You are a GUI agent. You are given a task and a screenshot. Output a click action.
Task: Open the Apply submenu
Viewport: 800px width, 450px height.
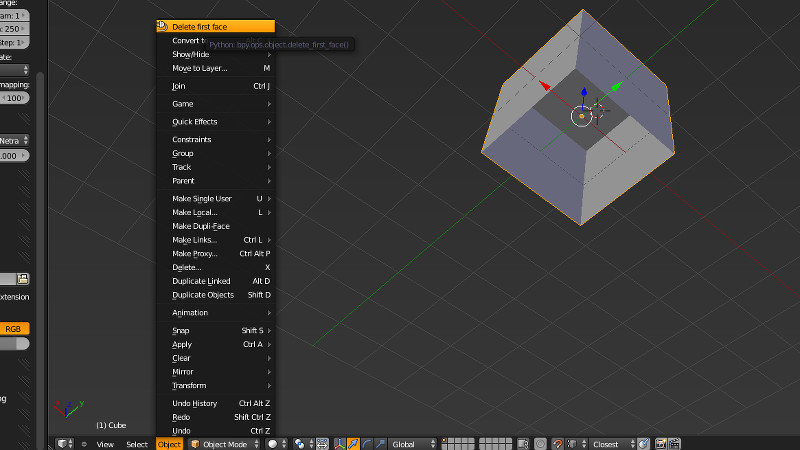pyautogui.click(x=215, y=344)
